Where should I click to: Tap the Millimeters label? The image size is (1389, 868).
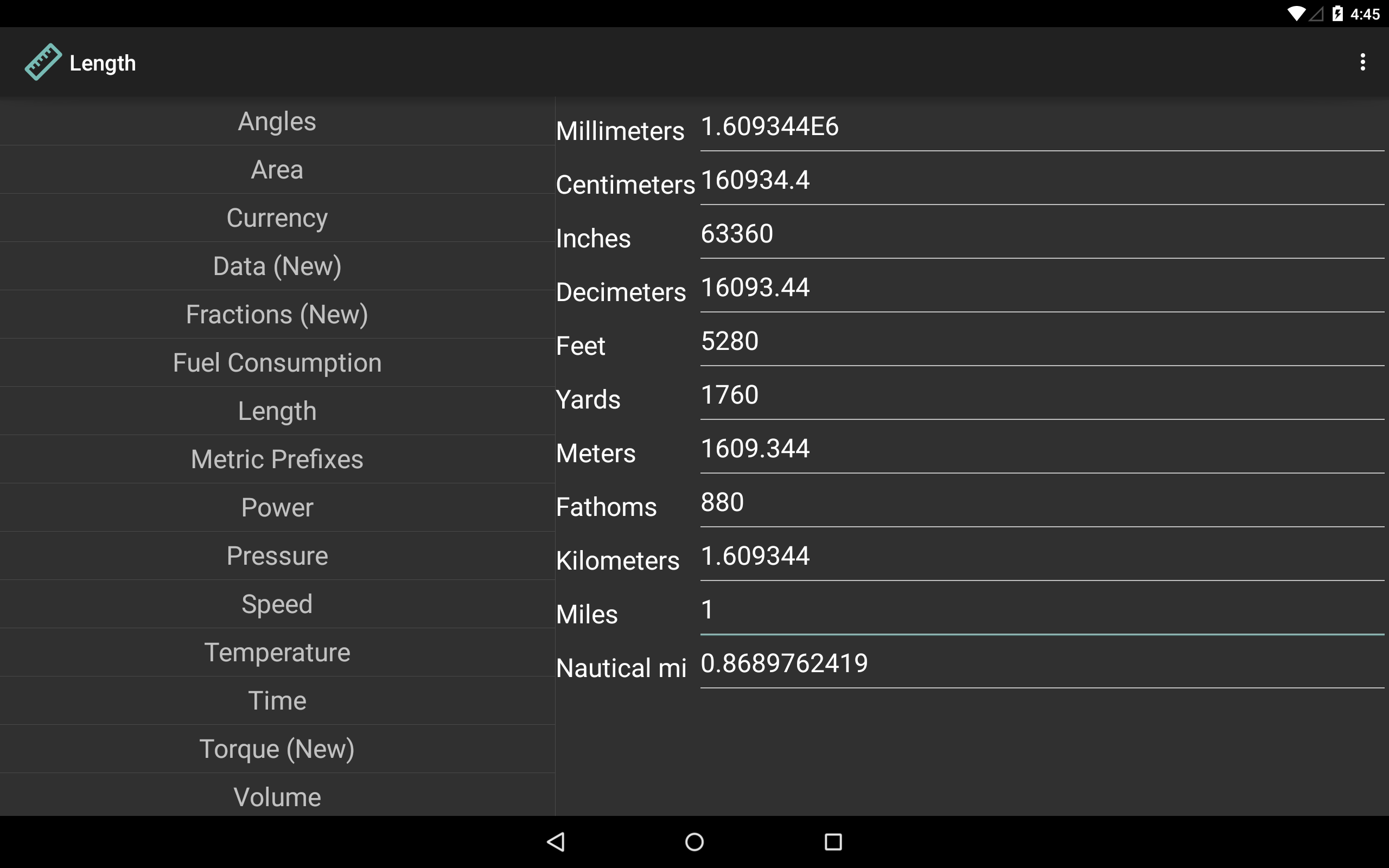(x=620, y=131)
